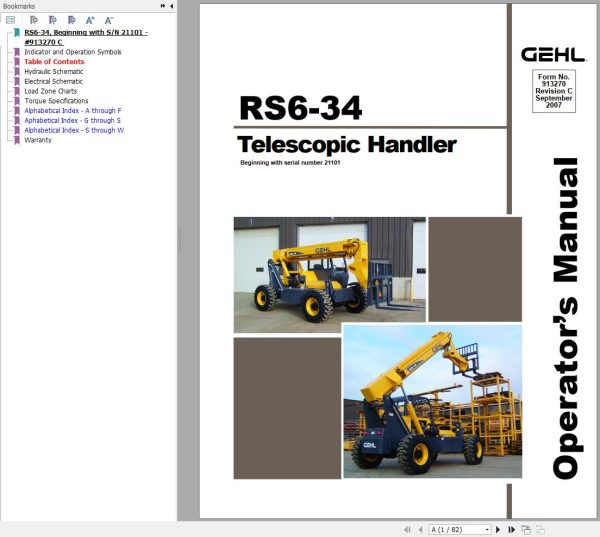Open the Warranty bookmark
Viewport: 600px width, 537px height.
coord(38,140)
